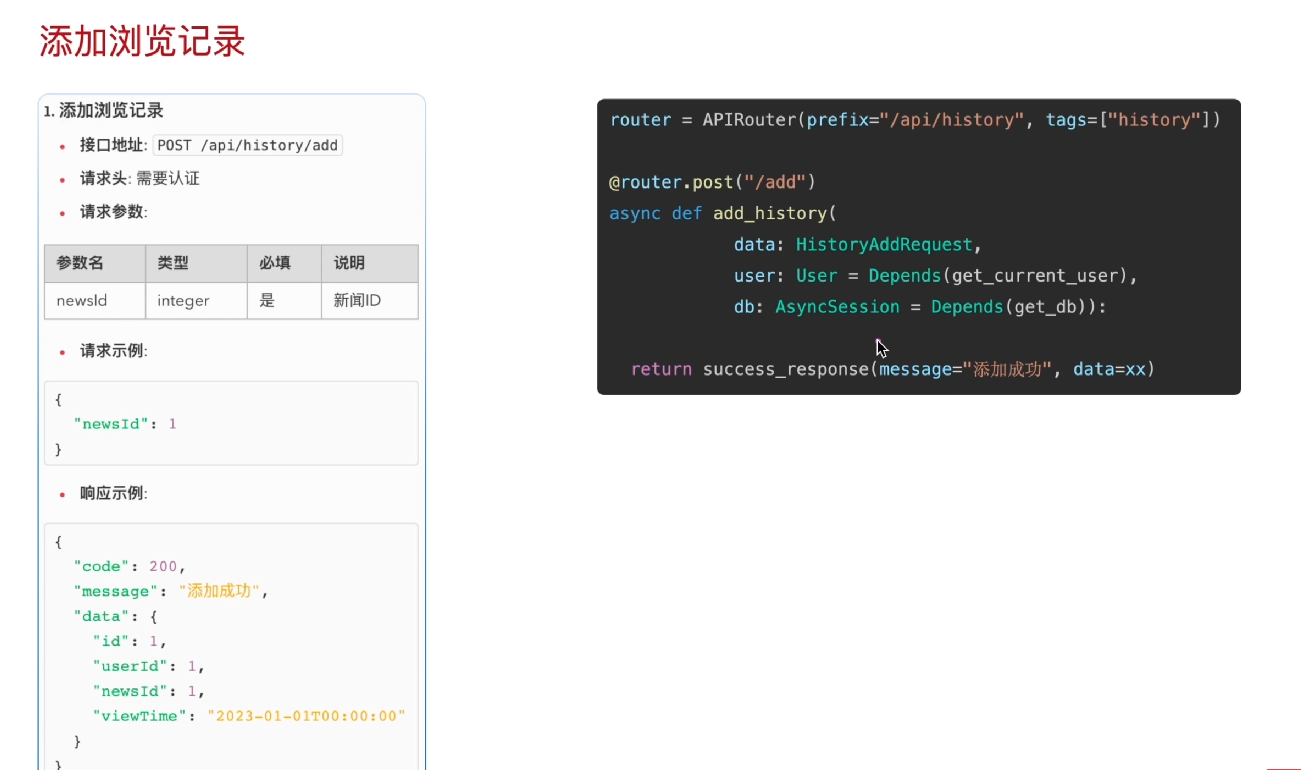Click the 'newsId' table cell
This screenshot has width=1301, height=770.
pyautogui.click(x=94, y=300)
